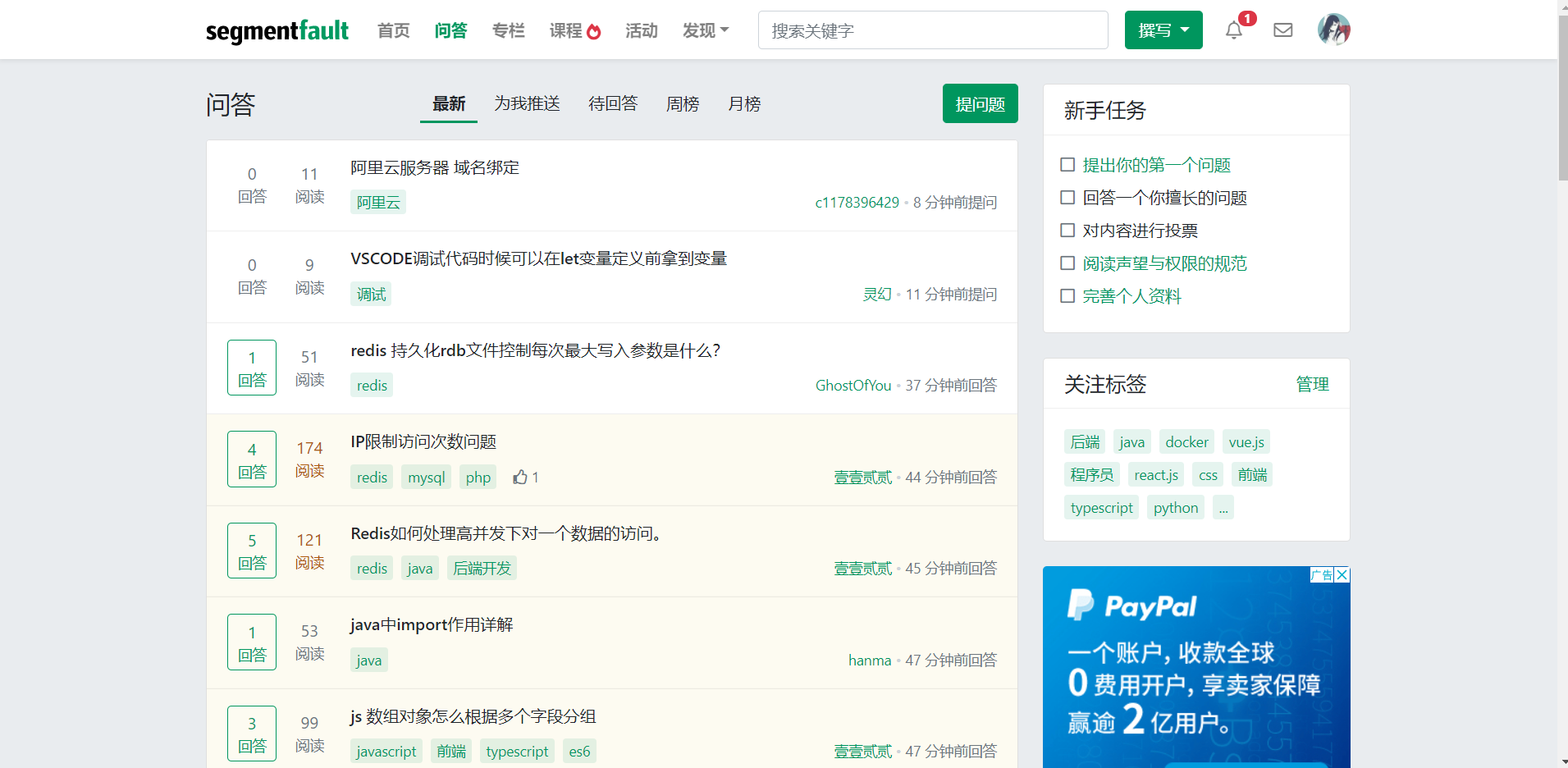The image size is (1568, 768).
Task: Open user 灵幻 profile
Action: tap(877, 294)
